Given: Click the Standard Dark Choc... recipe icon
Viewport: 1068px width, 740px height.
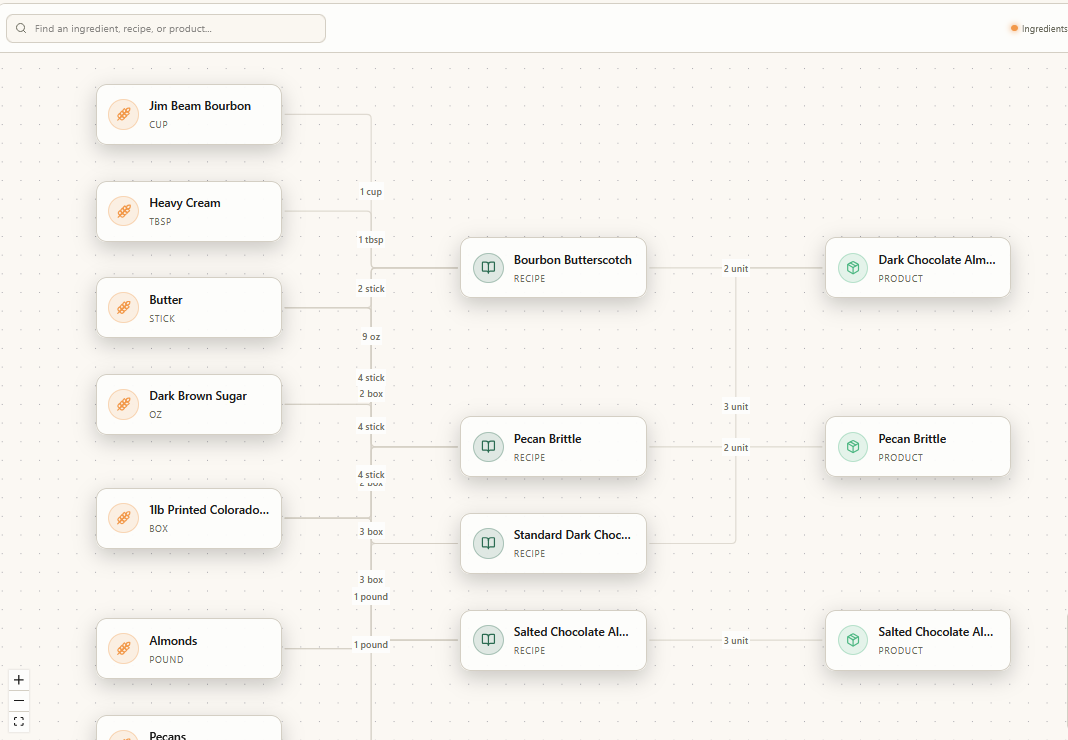Looking at the screenshot, I should click(488, 543).
